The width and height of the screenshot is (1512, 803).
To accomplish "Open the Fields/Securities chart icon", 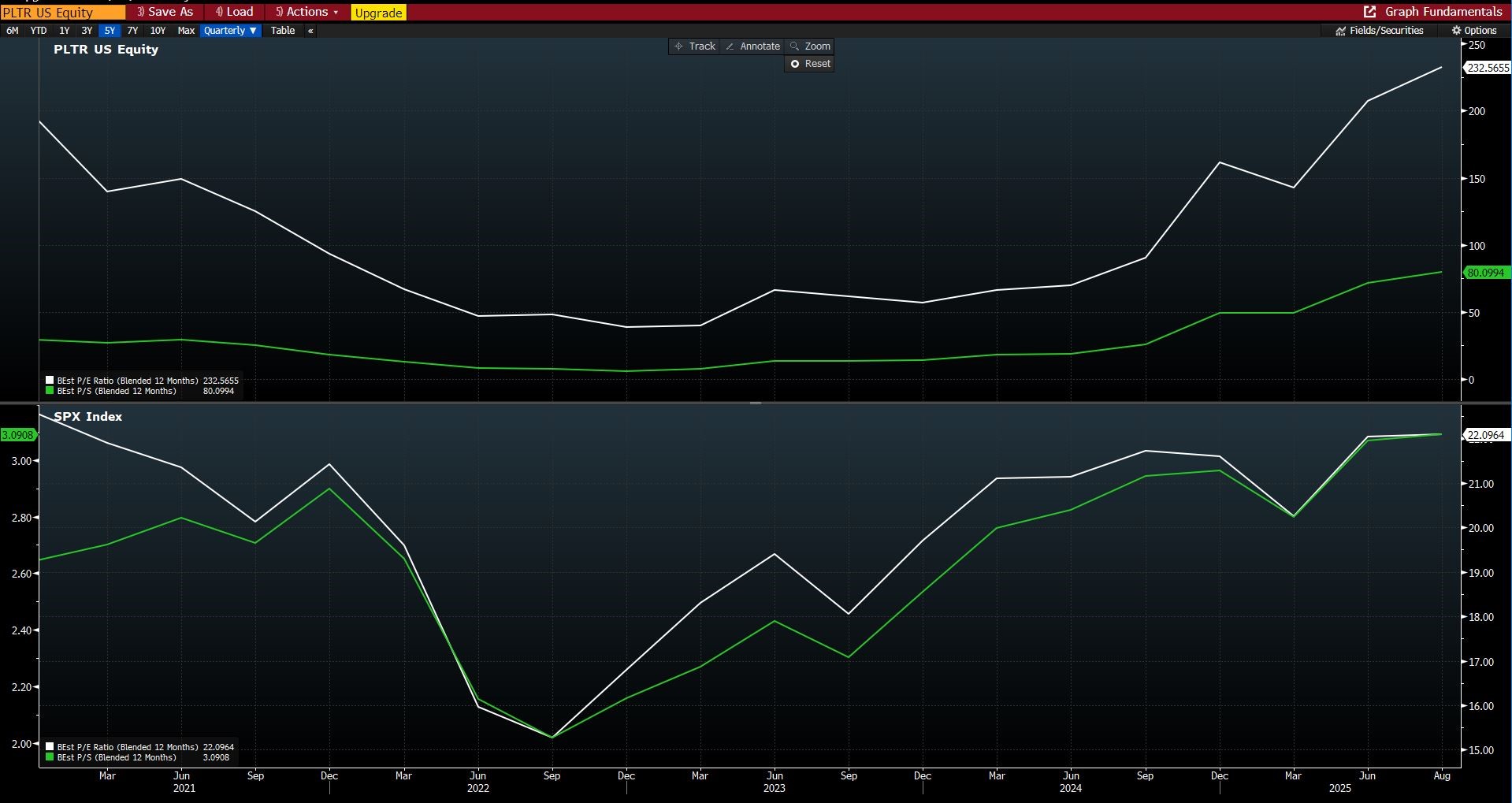I will 1341,31.
